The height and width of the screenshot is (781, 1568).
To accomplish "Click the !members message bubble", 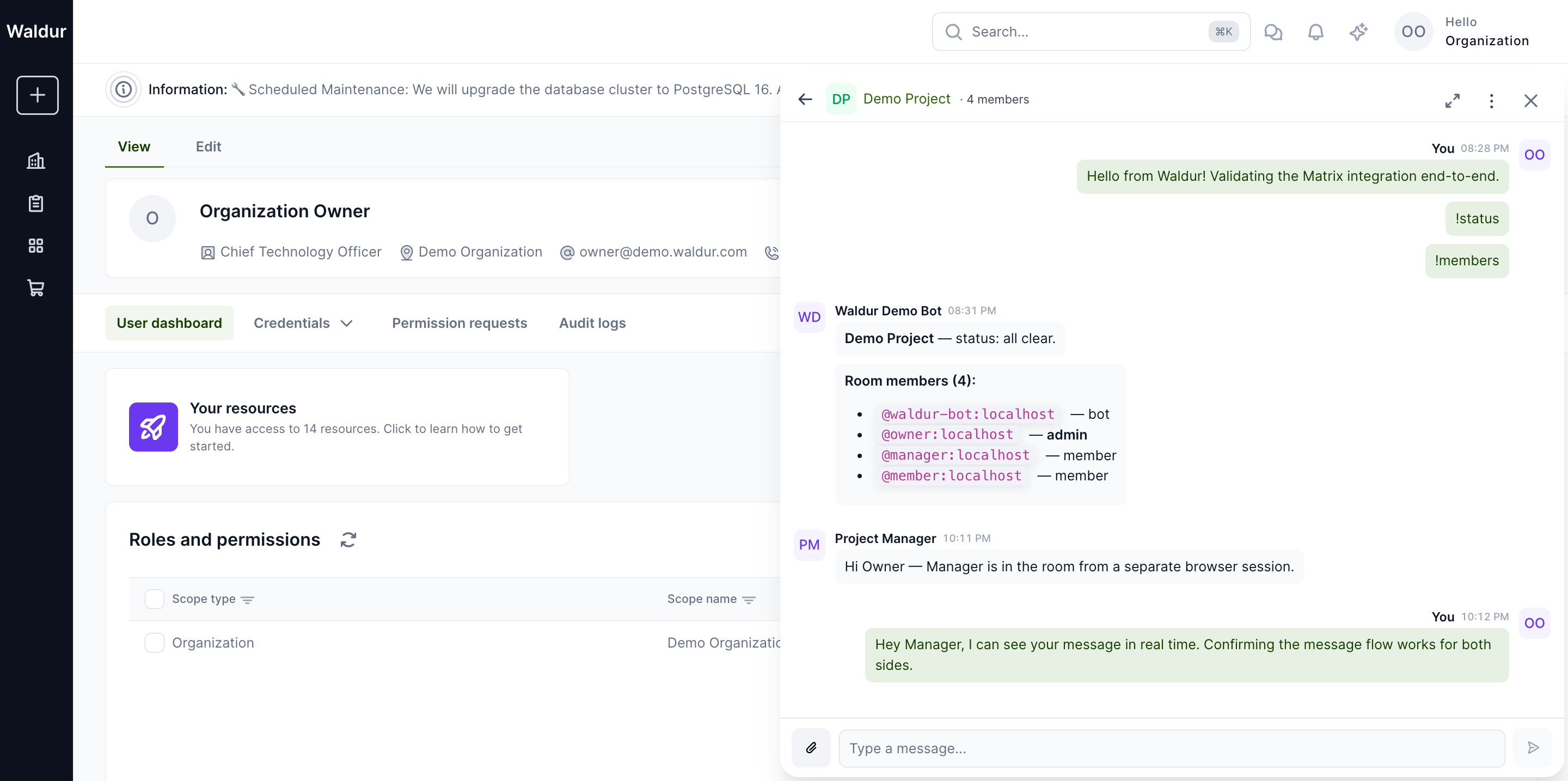I will pos(1466,260).
